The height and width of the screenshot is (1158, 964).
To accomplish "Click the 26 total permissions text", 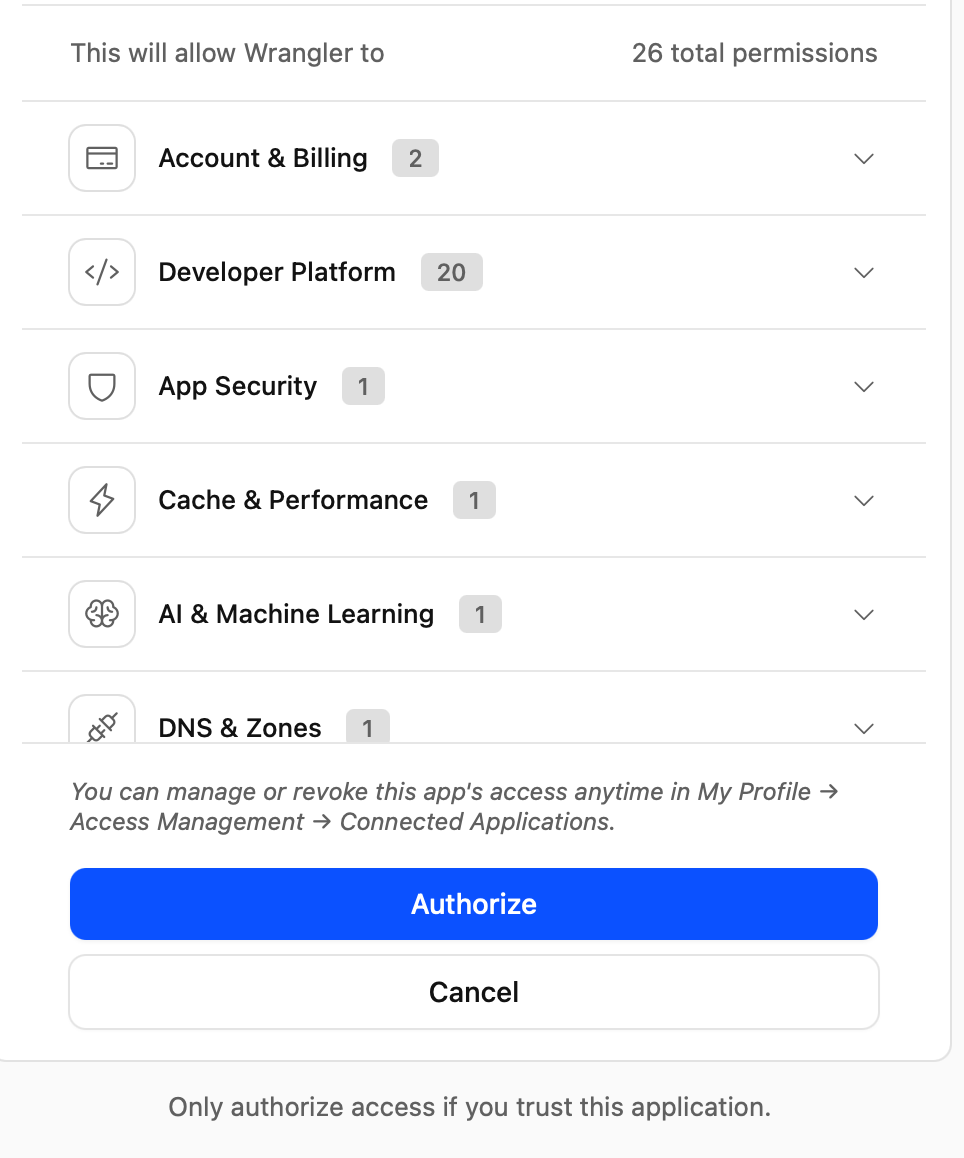I will point(754,53).
